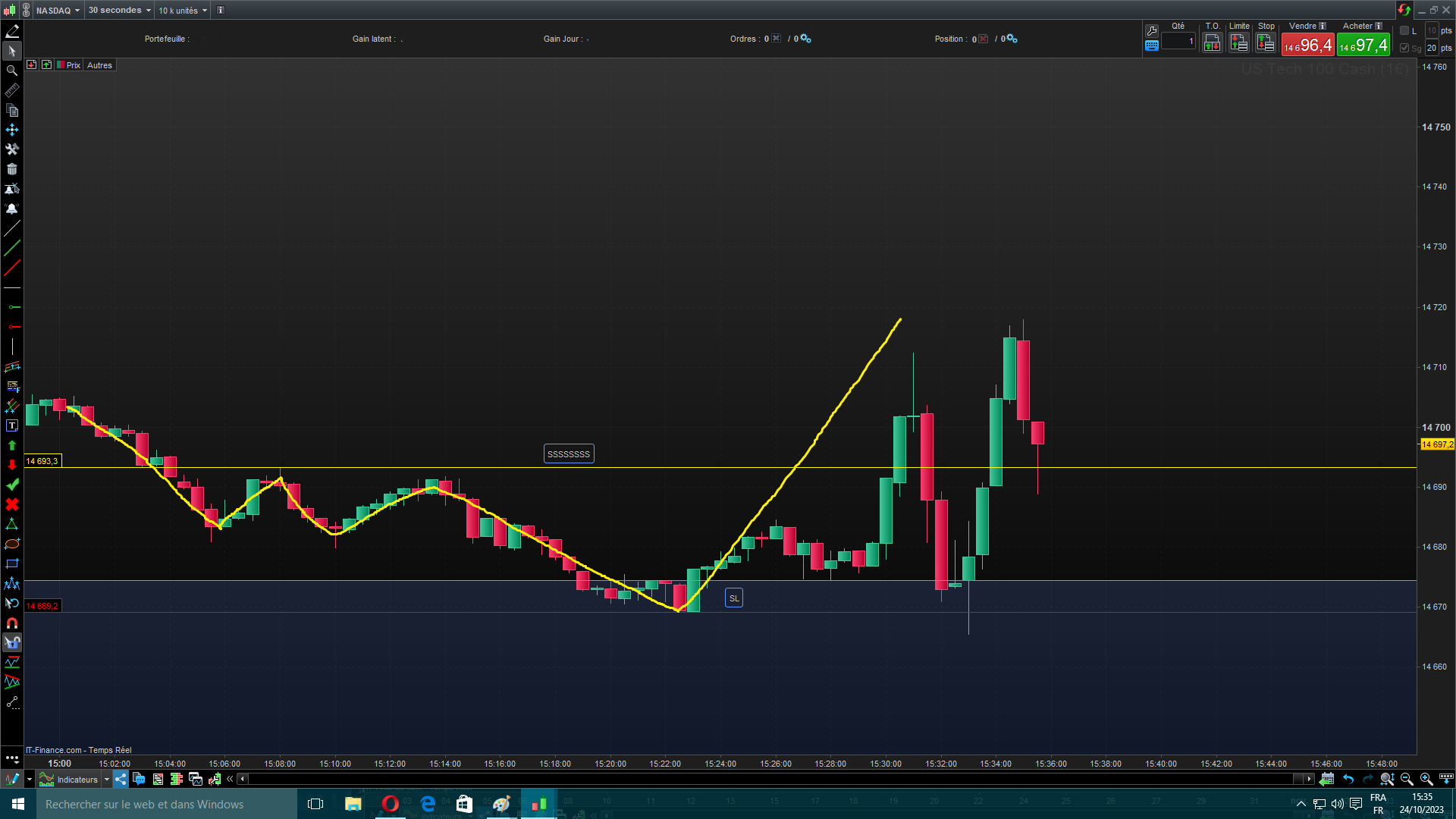This screenshot has width=1456, height=819.
Task: Select the text annotation tool
Action: click(x=11, y=425)
